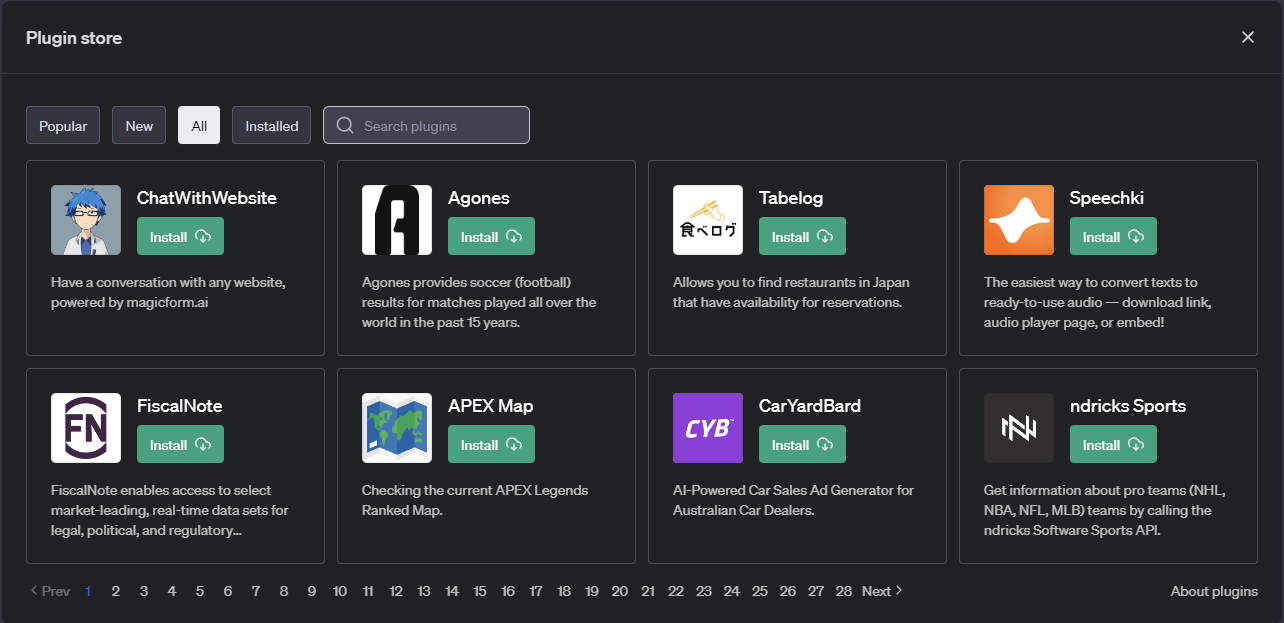Click the Tabelog description text
Image resolution: width=1284 pixels, height=623 pixels.
[791, 292]
